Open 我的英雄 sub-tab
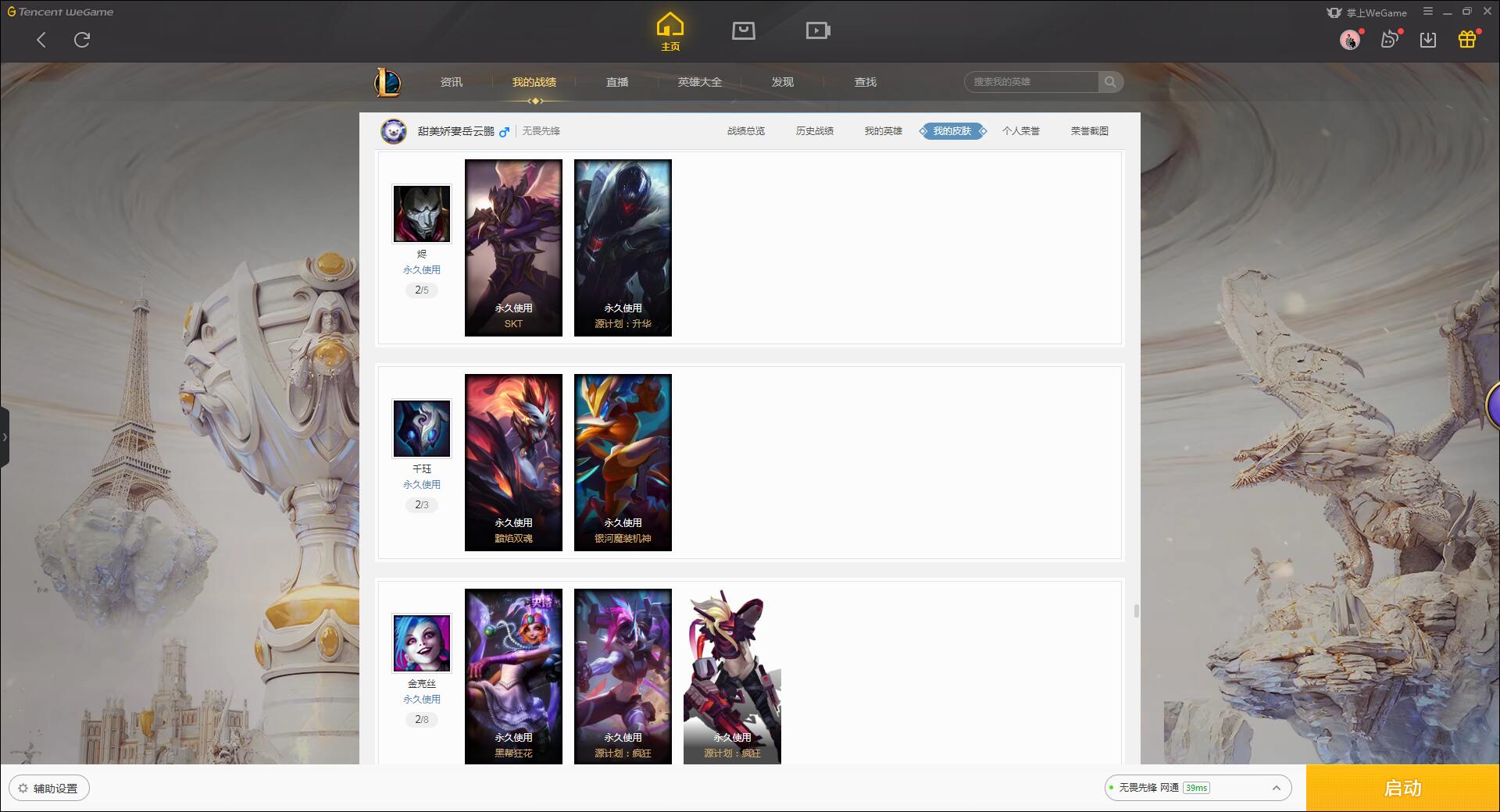This screenshot has width=1500, height=812. coord(884,131)
